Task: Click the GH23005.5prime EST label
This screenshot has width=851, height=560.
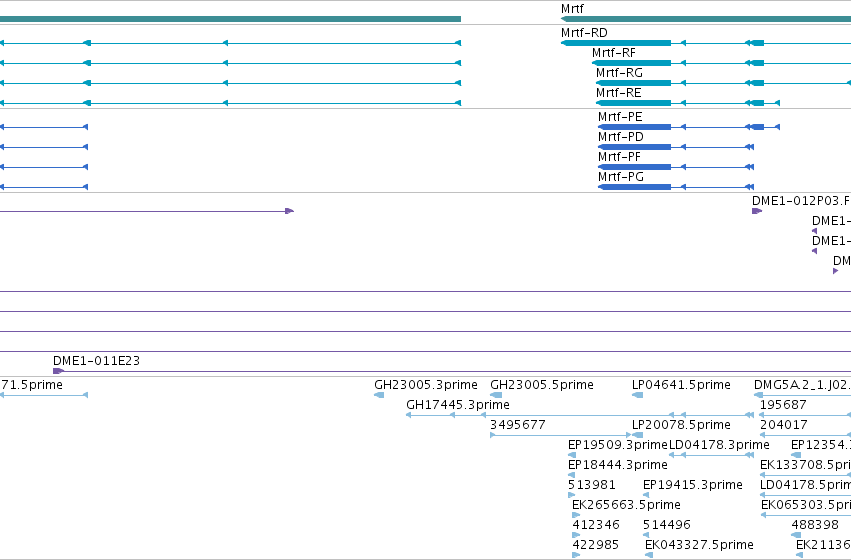Action: [542, 385]
